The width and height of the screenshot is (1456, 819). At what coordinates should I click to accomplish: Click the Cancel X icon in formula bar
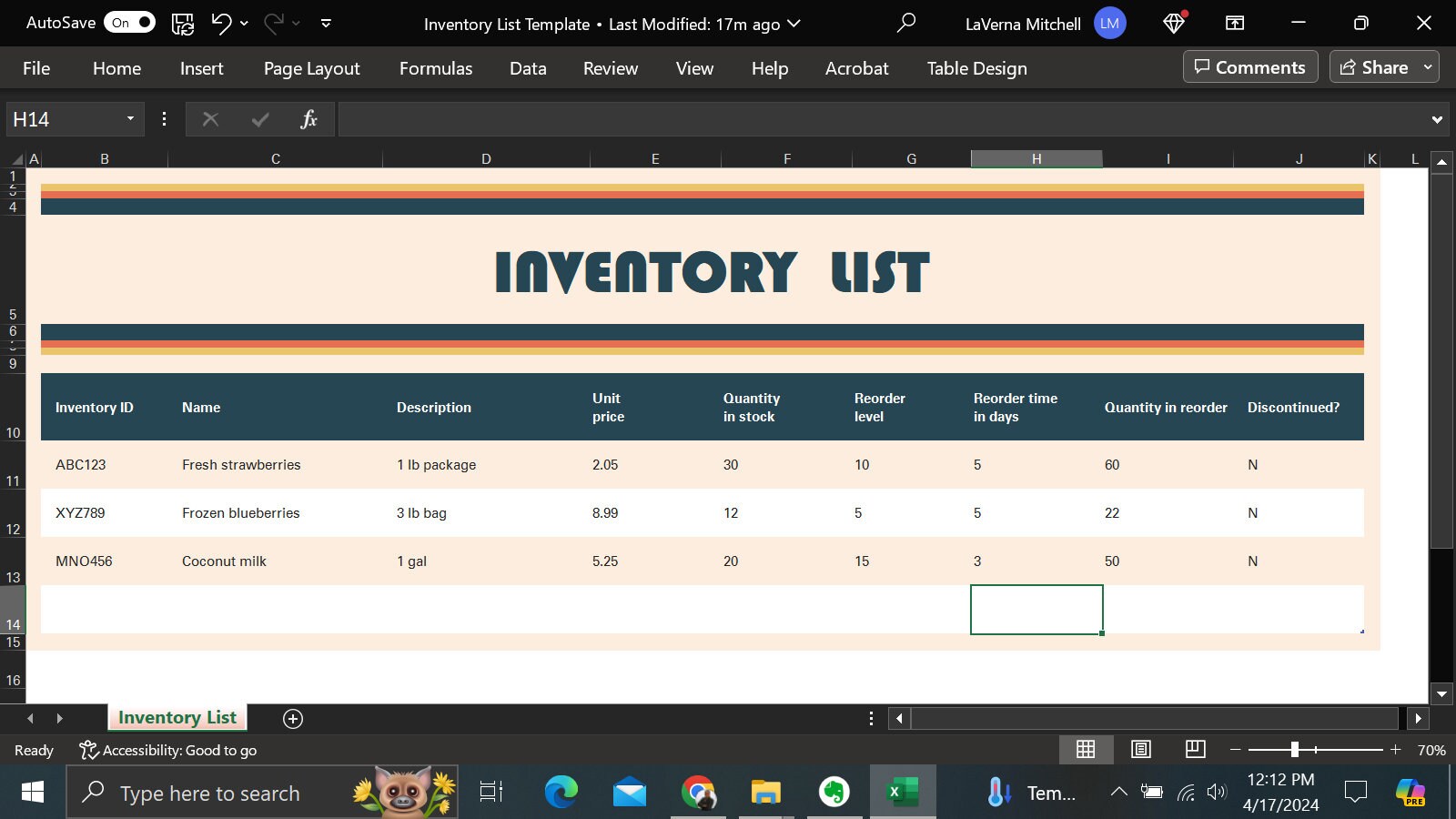pyautogui.click(x=210, y=119)
